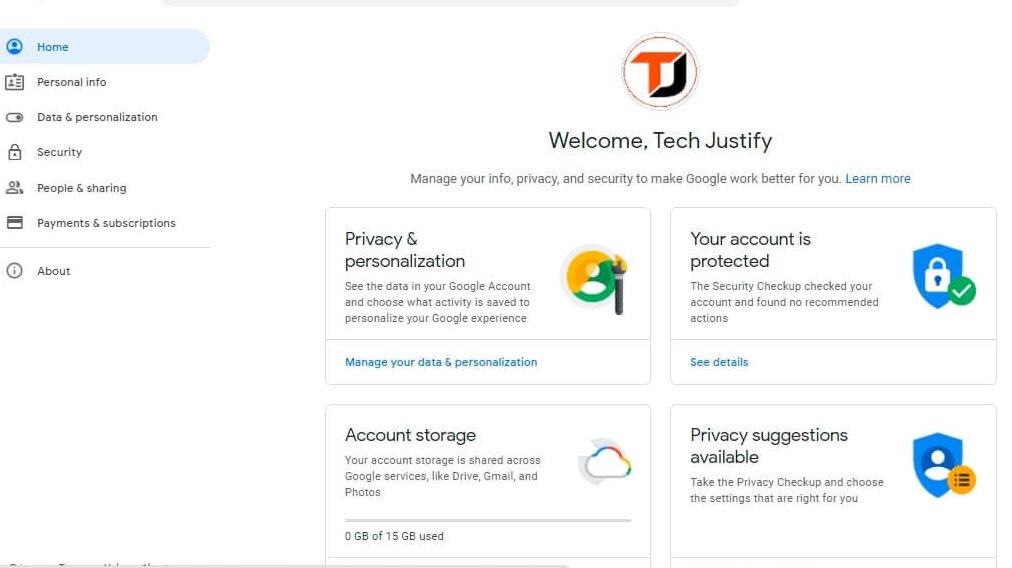Viewport: 1012px width, 568px height.
Task: Click the privacy & personalization illustration icon
Action: click(594, 278)
